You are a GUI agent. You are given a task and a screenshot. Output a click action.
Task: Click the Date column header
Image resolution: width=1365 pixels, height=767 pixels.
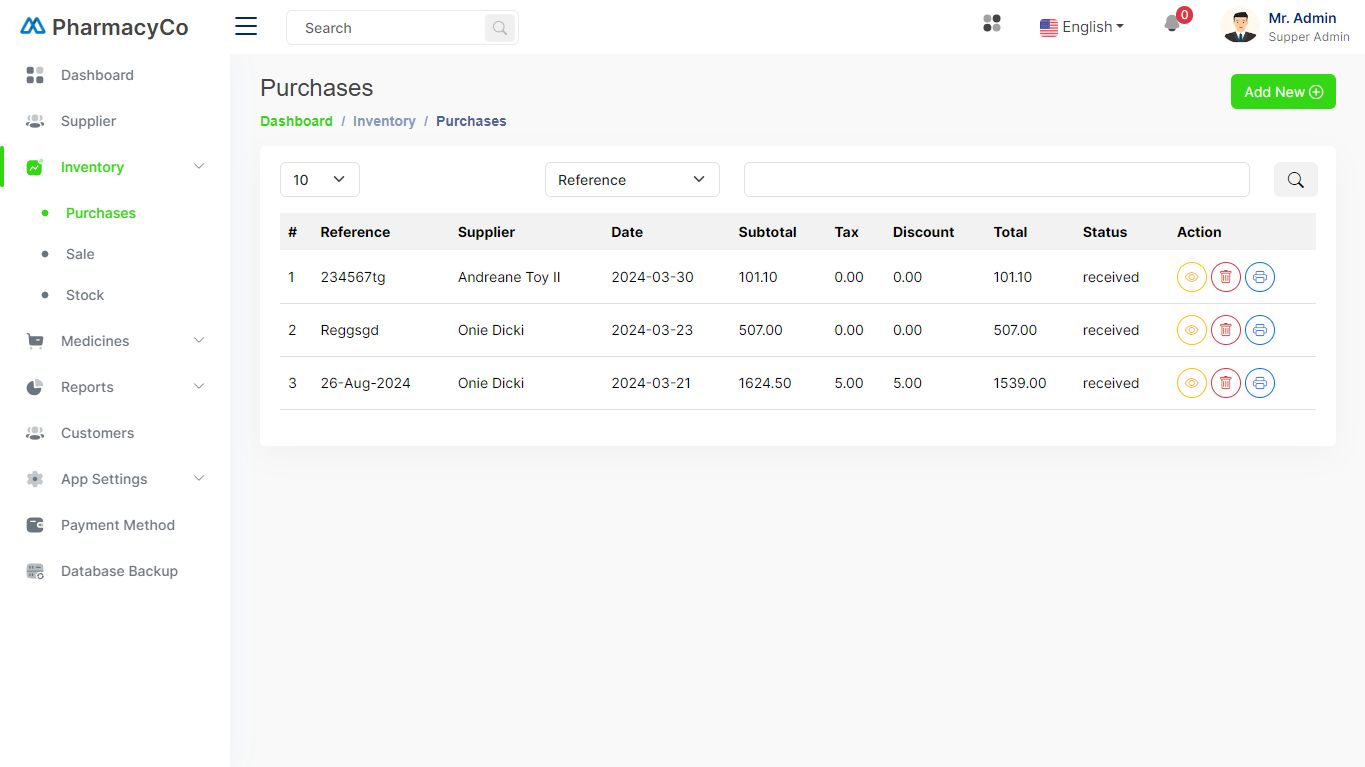[x=627, y=232]
